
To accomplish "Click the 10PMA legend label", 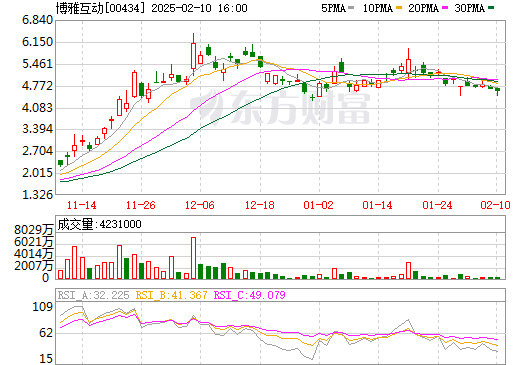I will click(378, 8).
